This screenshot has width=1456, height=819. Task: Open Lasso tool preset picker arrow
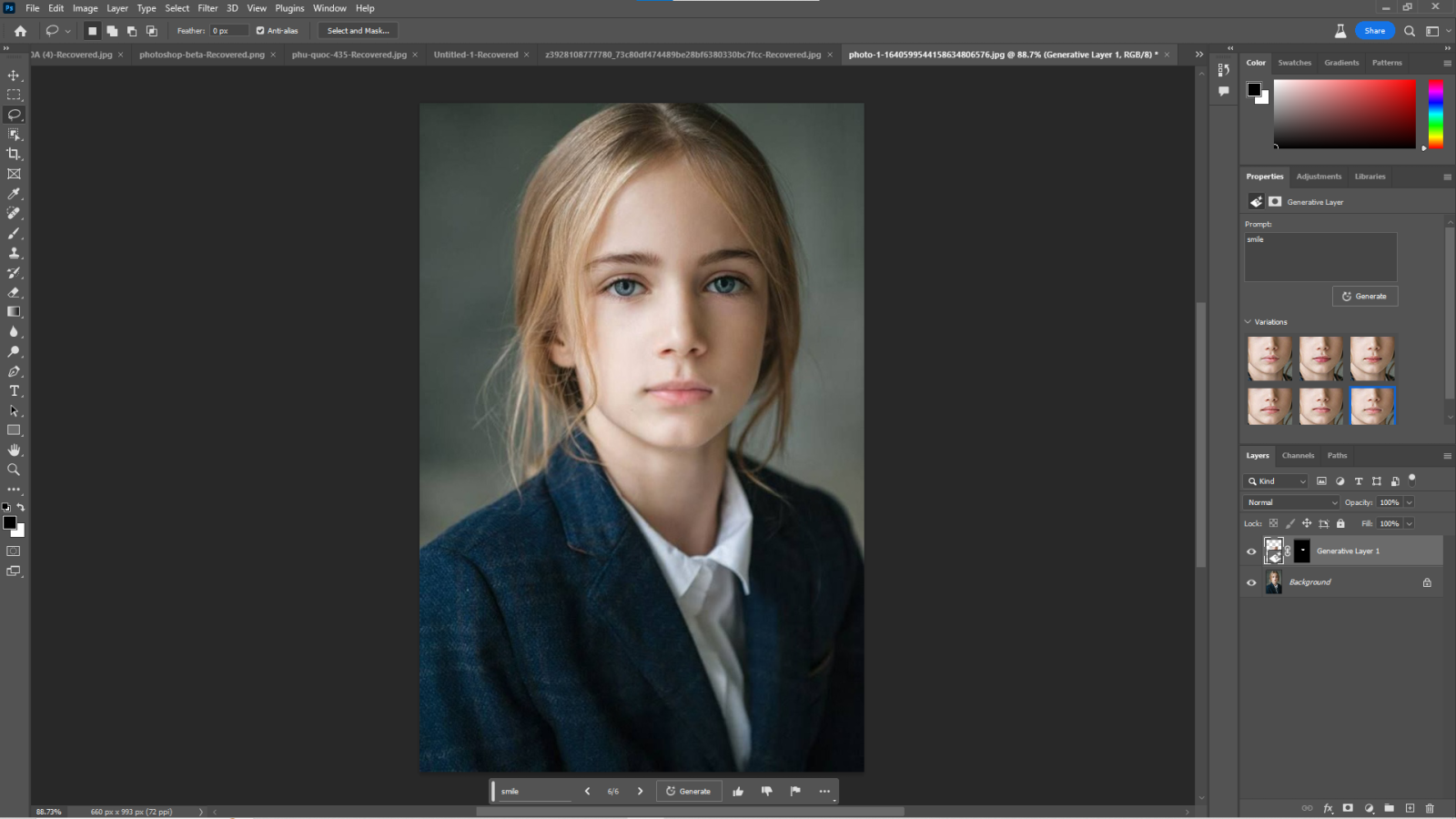[67, 31]
